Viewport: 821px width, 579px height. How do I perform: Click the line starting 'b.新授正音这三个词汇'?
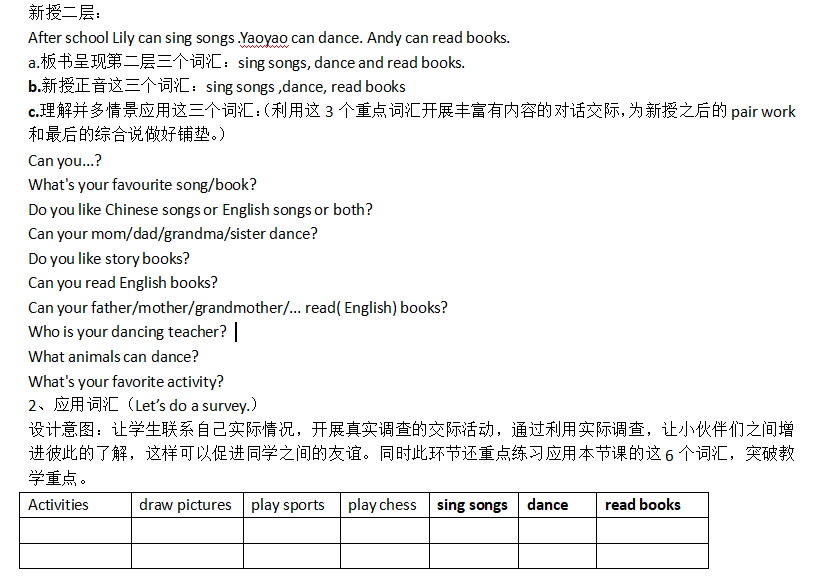coord(217,86)
